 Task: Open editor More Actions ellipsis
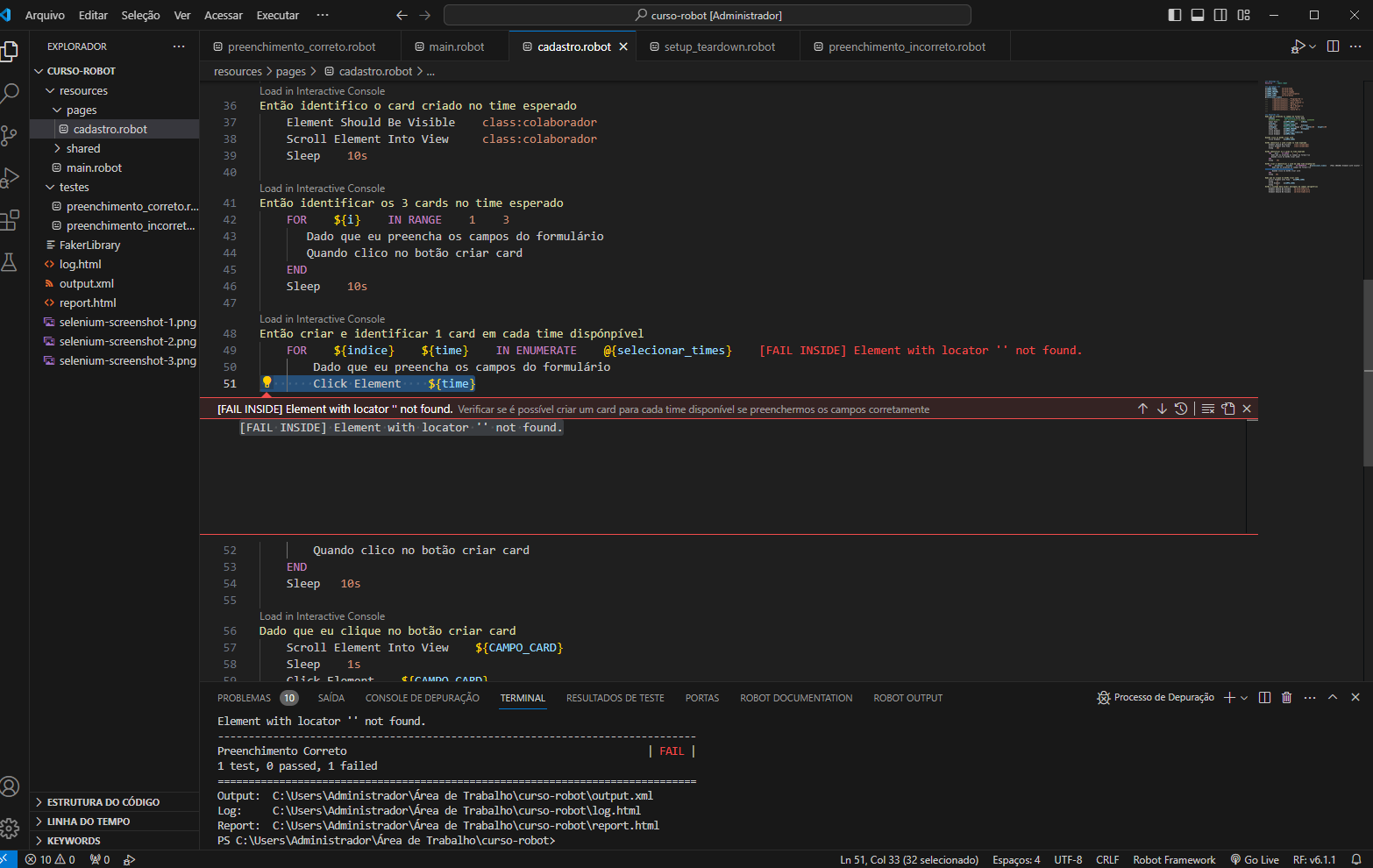(x=1356, y=46)
